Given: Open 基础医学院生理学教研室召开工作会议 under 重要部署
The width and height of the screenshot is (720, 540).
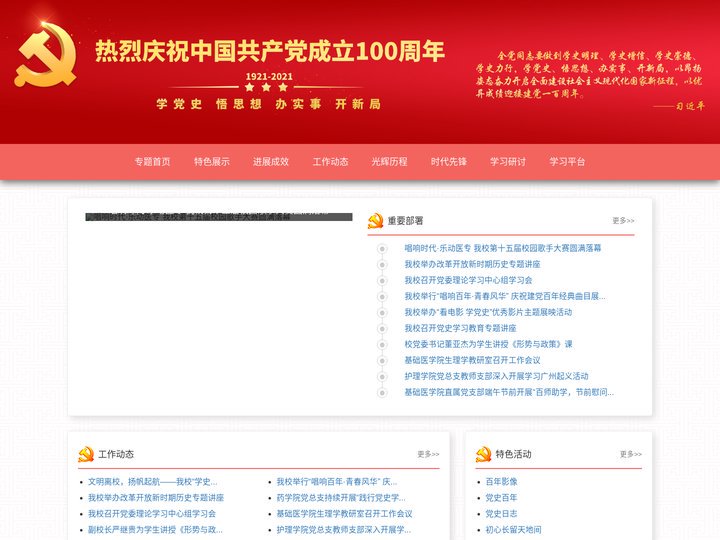Looking at the screenshot, I should click(472, 360).
